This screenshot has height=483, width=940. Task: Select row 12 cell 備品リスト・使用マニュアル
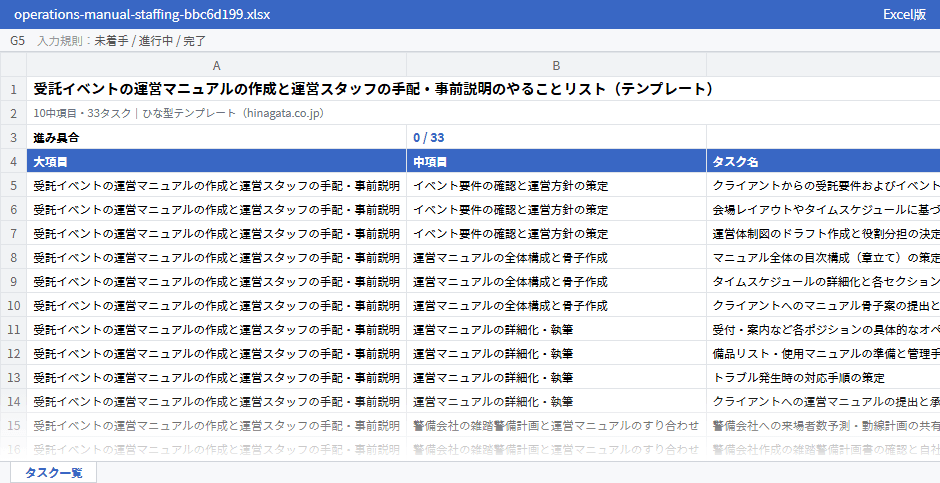(x=823, y=353)
